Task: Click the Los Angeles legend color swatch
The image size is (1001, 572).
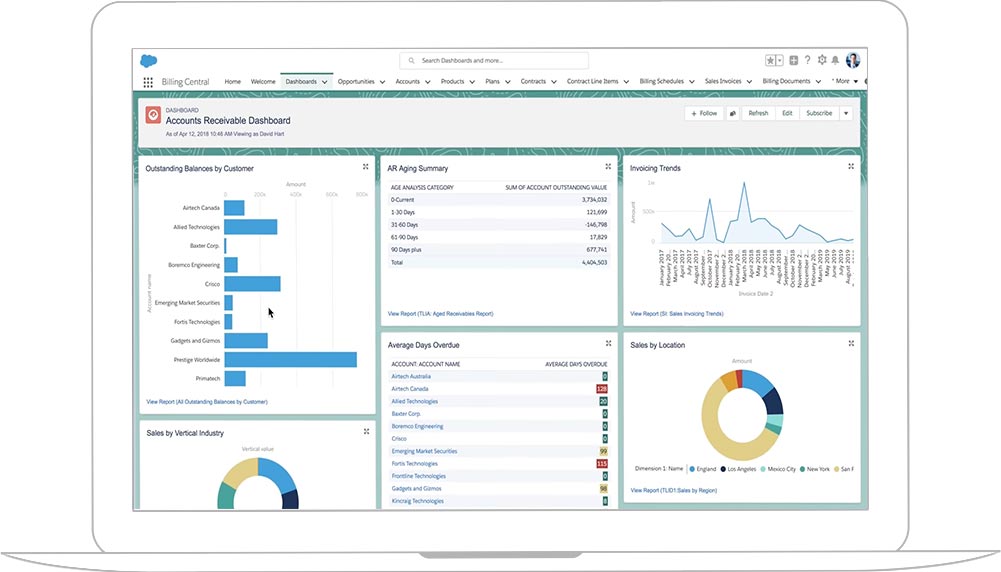Action: [x=723, y=469]
